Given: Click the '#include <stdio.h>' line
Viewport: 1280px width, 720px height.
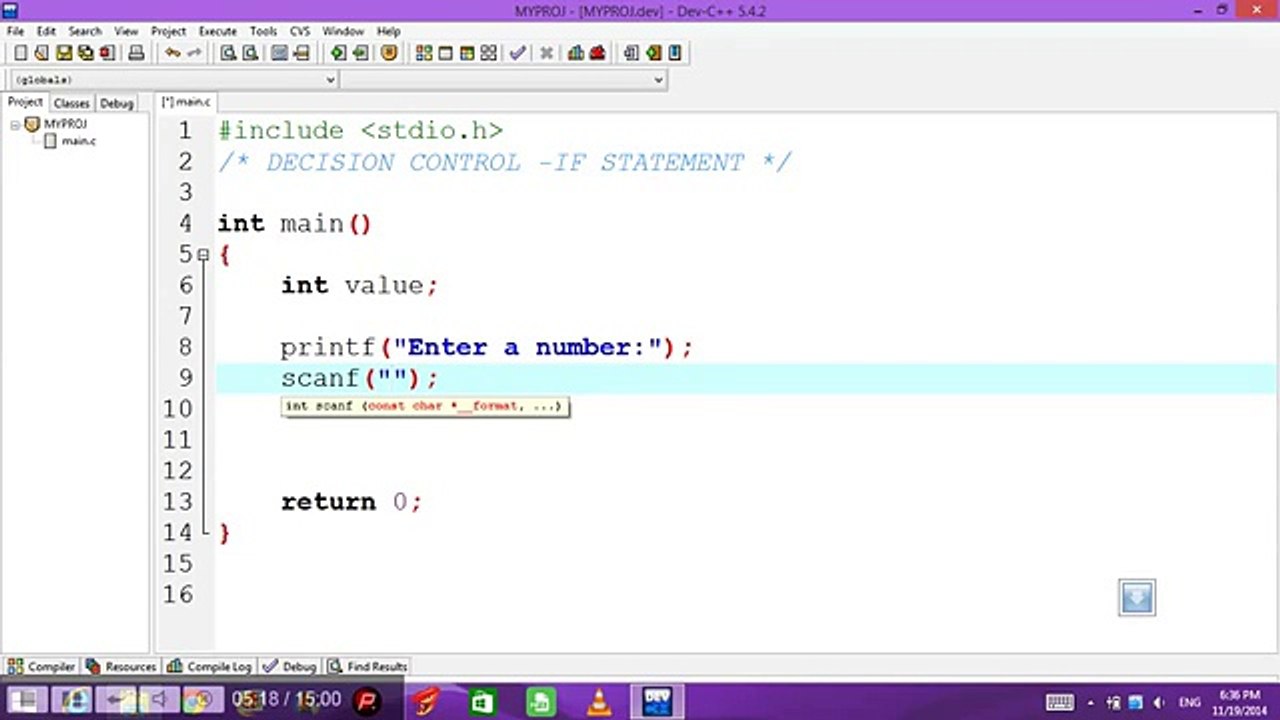Looking at the screenshot, I should click(x=360, y=131).
